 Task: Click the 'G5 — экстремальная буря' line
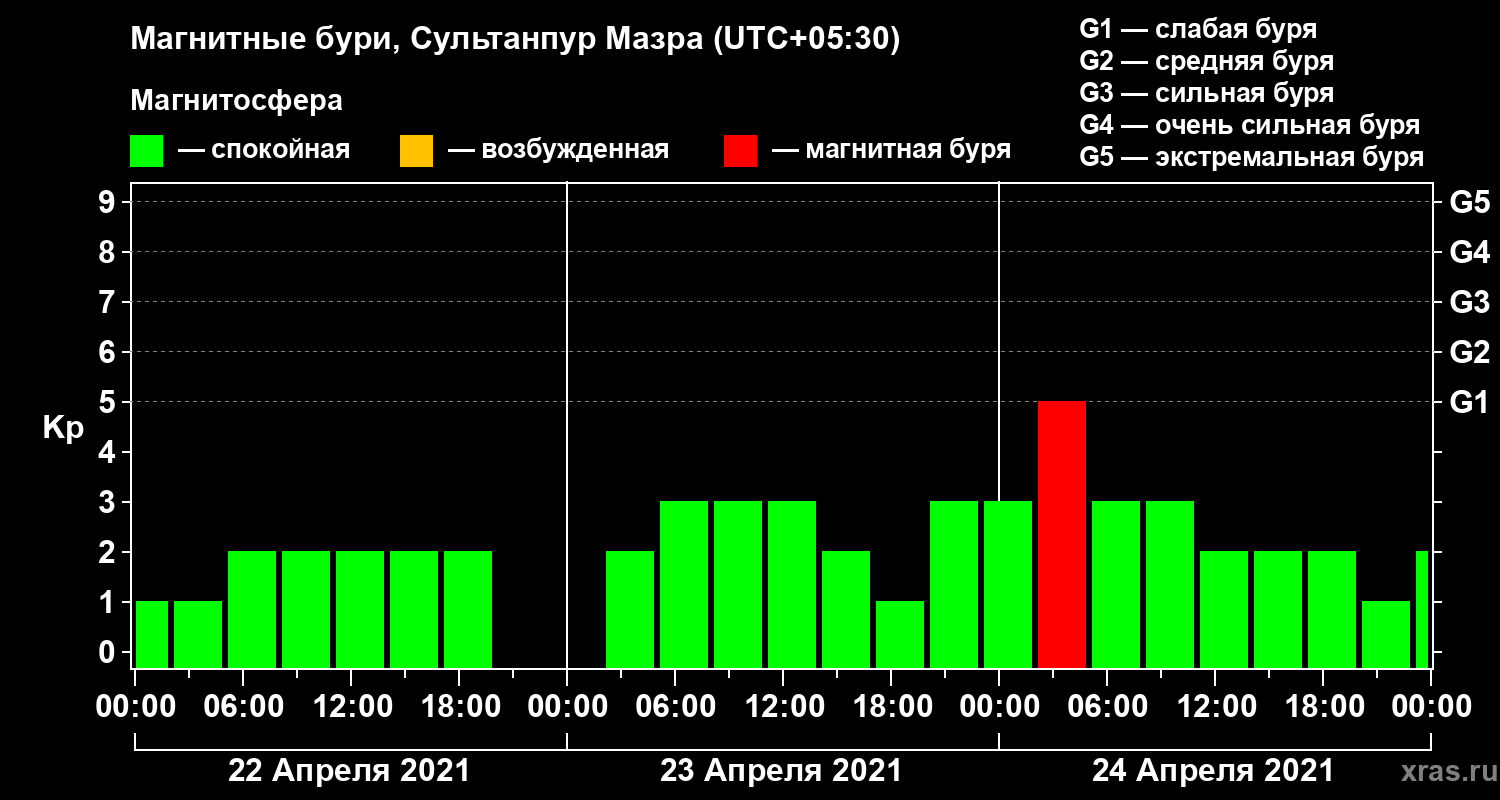(x=1252, y=158)
